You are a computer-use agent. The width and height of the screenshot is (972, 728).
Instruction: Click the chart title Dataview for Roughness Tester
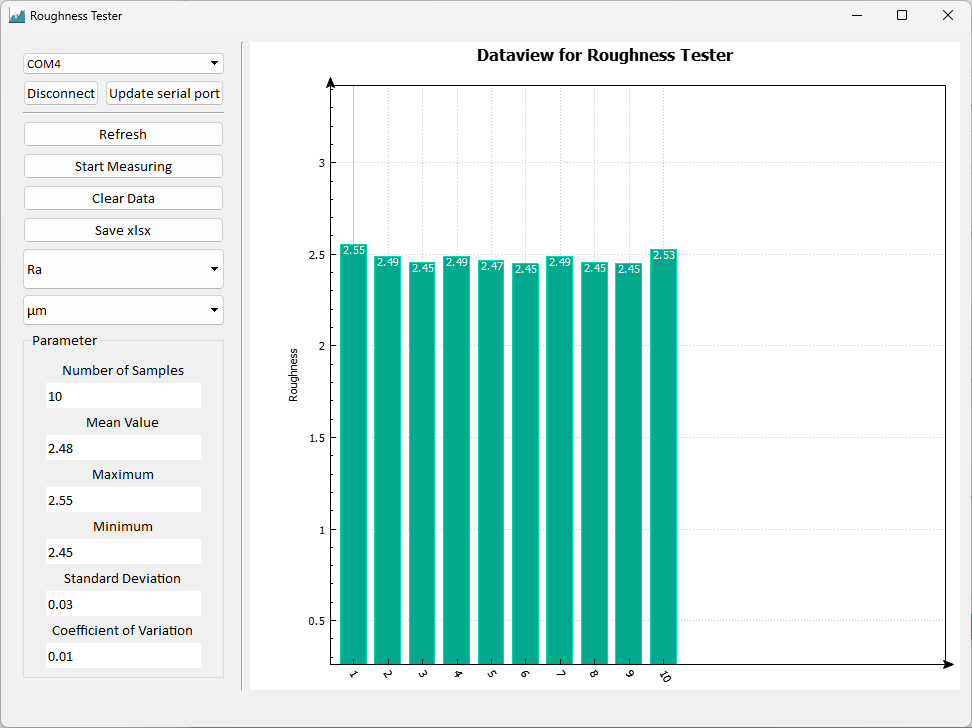pyautogui.click(x=604, y=56)
